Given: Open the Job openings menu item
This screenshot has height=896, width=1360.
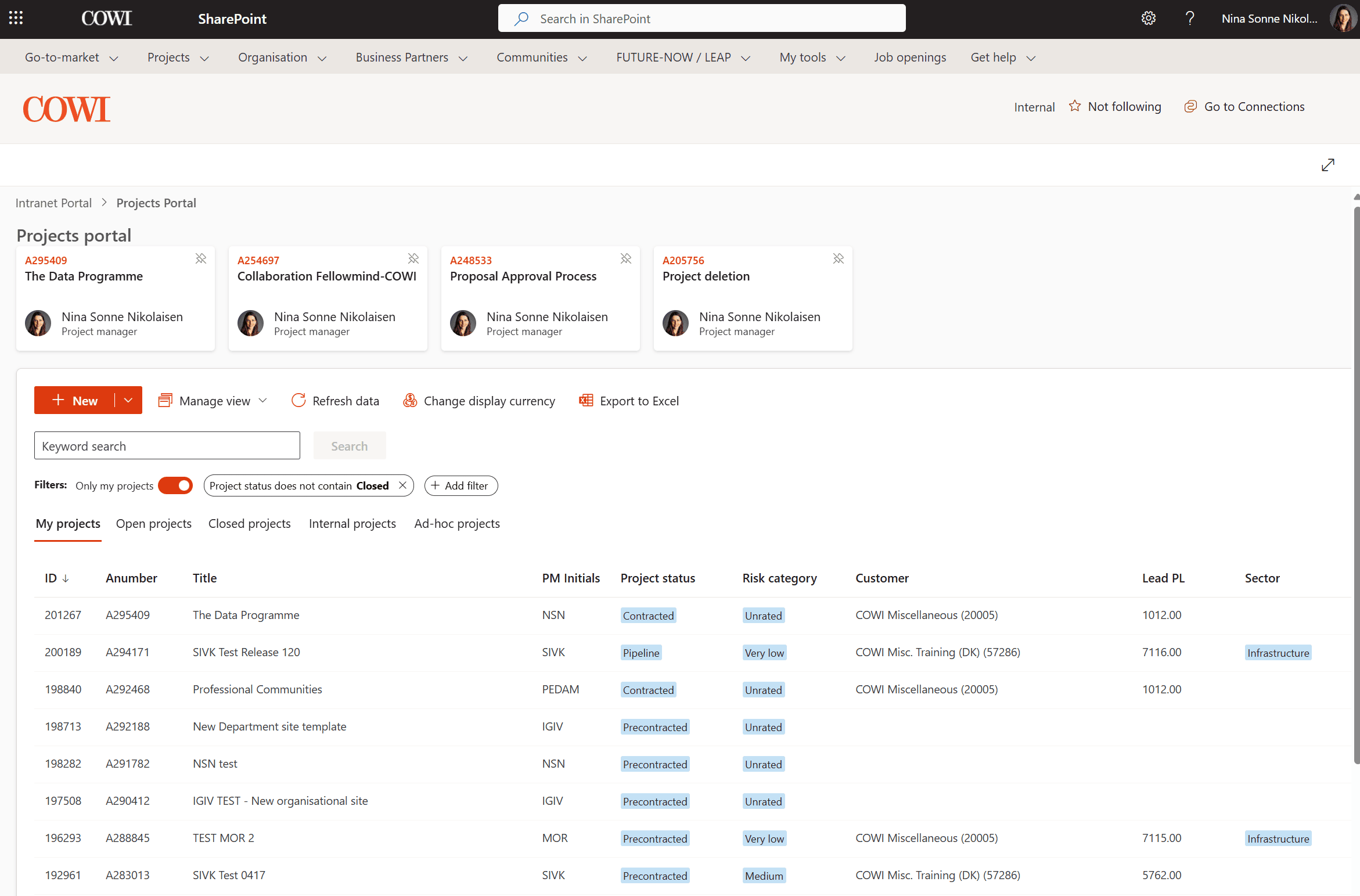Looking at the screenshot, I should click(x=909, y=57).
